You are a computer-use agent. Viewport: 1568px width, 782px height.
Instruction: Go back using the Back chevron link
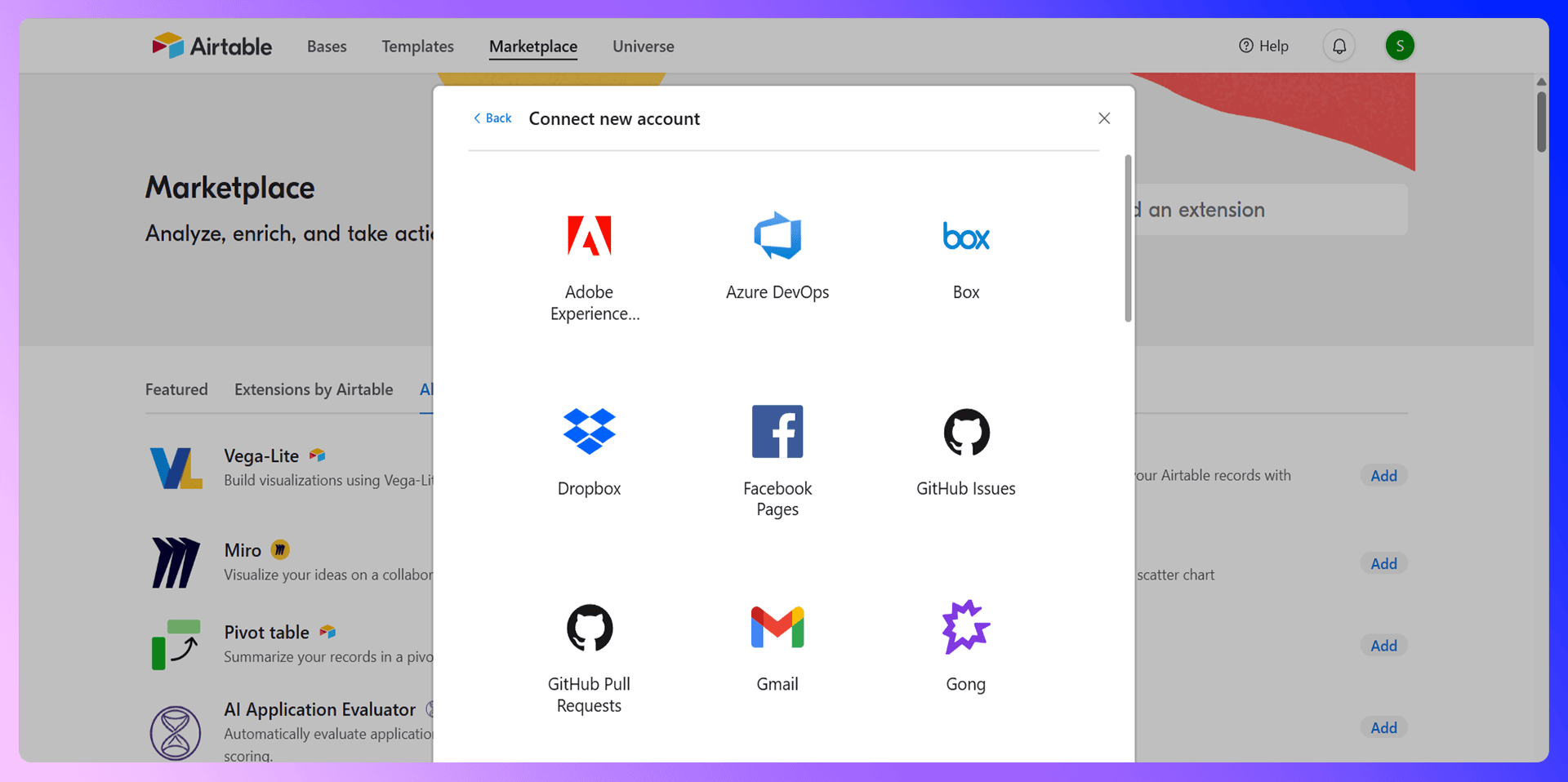pyautogui.click(x=492, y=118)
